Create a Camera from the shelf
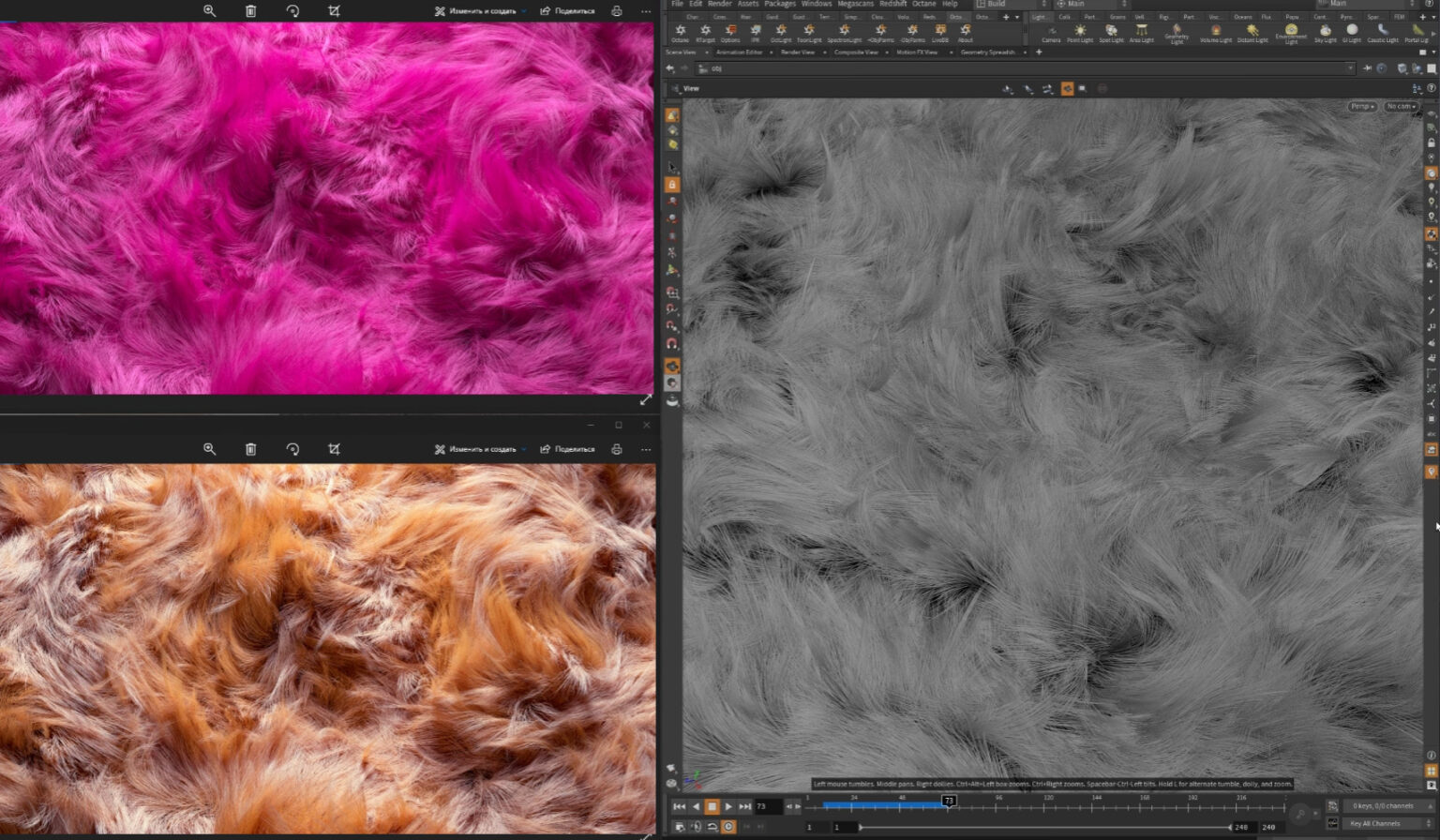Screen dimensions: 1440x840 1052,34
